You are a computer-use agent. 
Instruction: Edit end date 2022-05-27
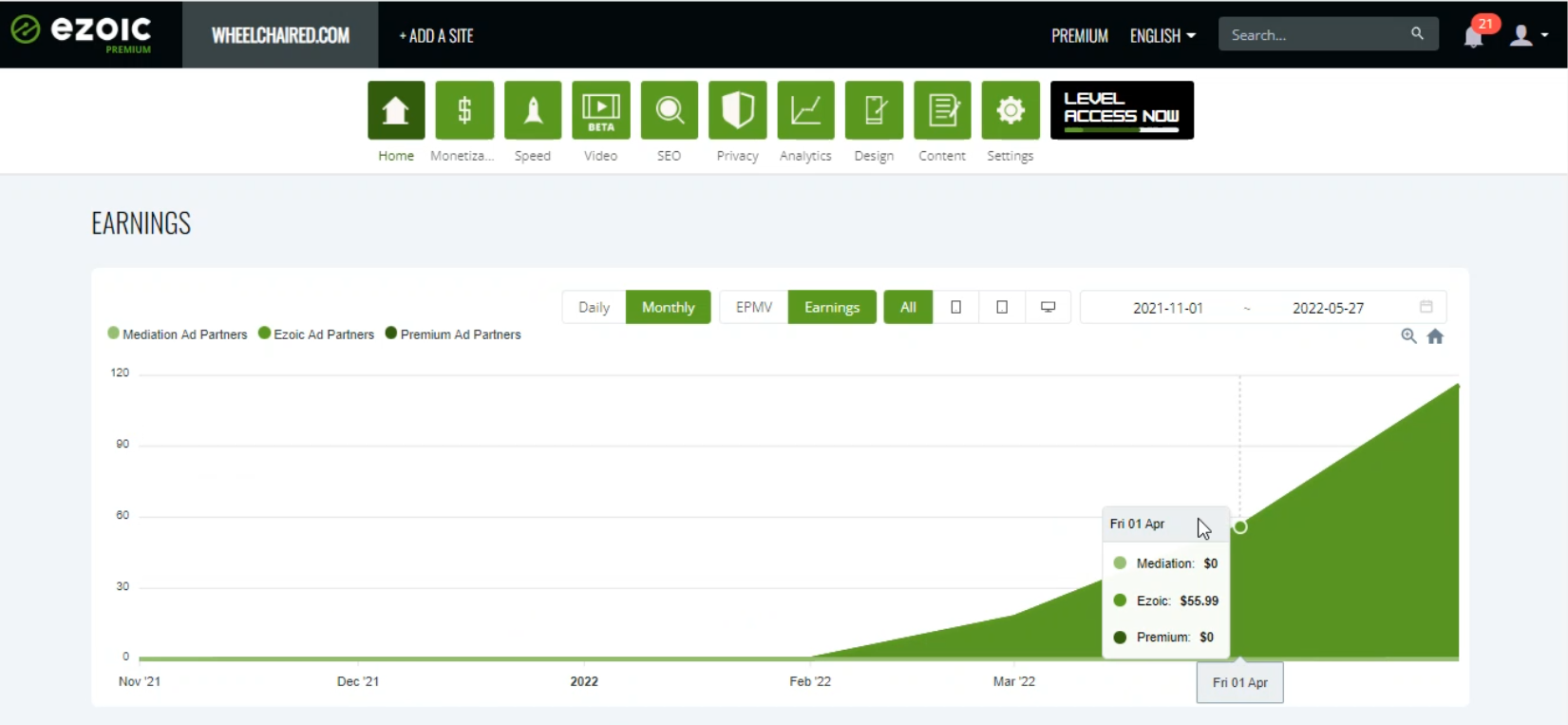pos(1328,308)
